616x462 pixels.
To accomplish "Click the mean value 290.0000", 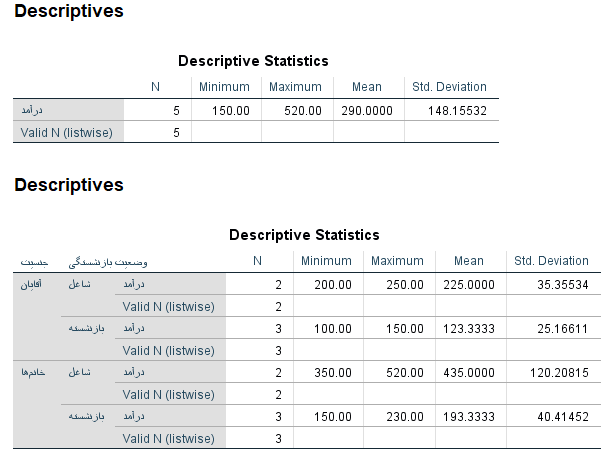I will coord(366,110).
